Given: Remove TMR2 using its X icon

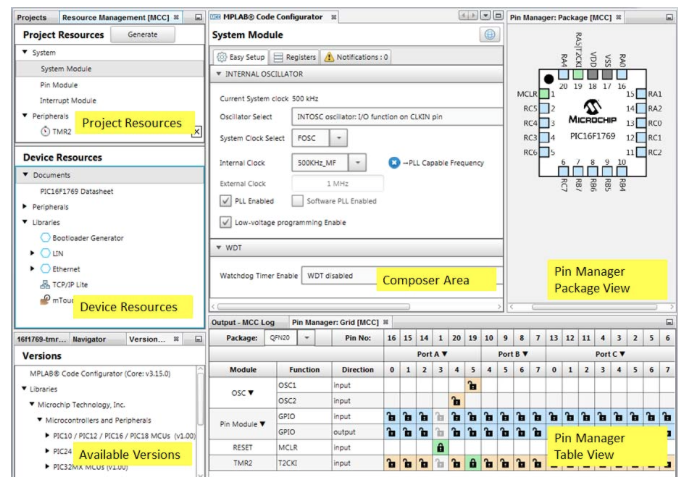Looking at the screenshot, I should click(x=196, y=132).
